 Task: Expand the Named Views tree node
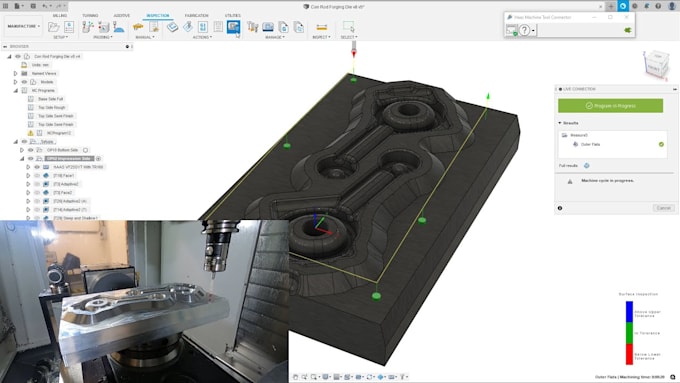[16, 74]
